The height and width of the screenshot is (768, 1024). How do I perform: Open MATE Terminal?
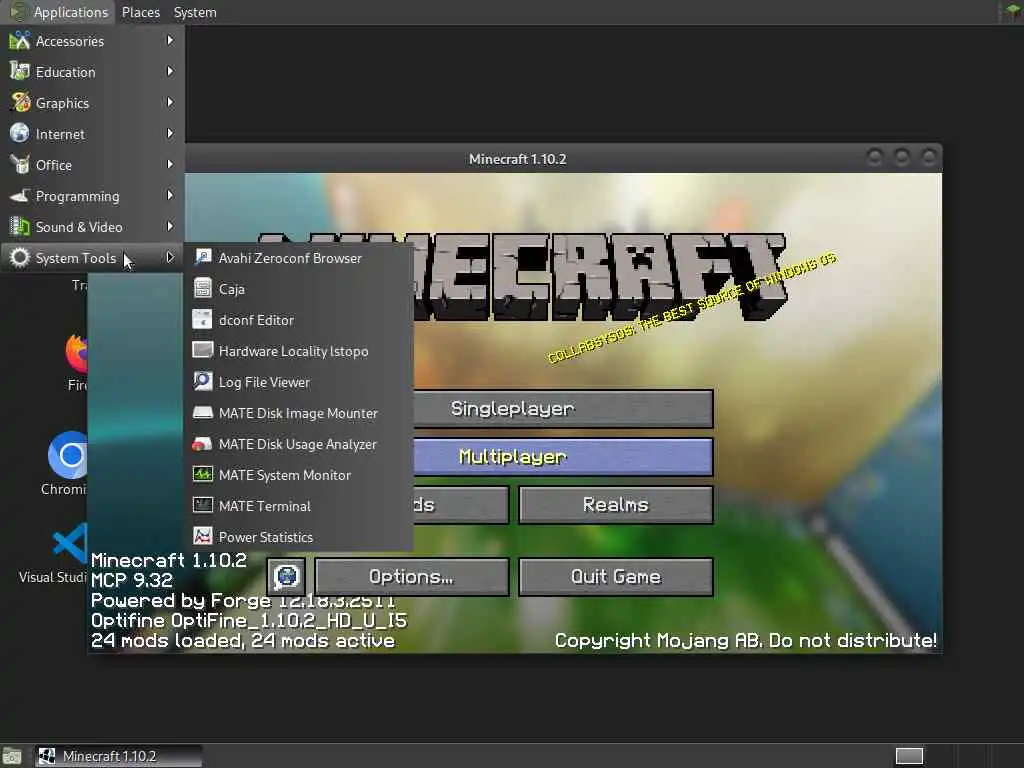pyautogui.click(x=299, y=506)
